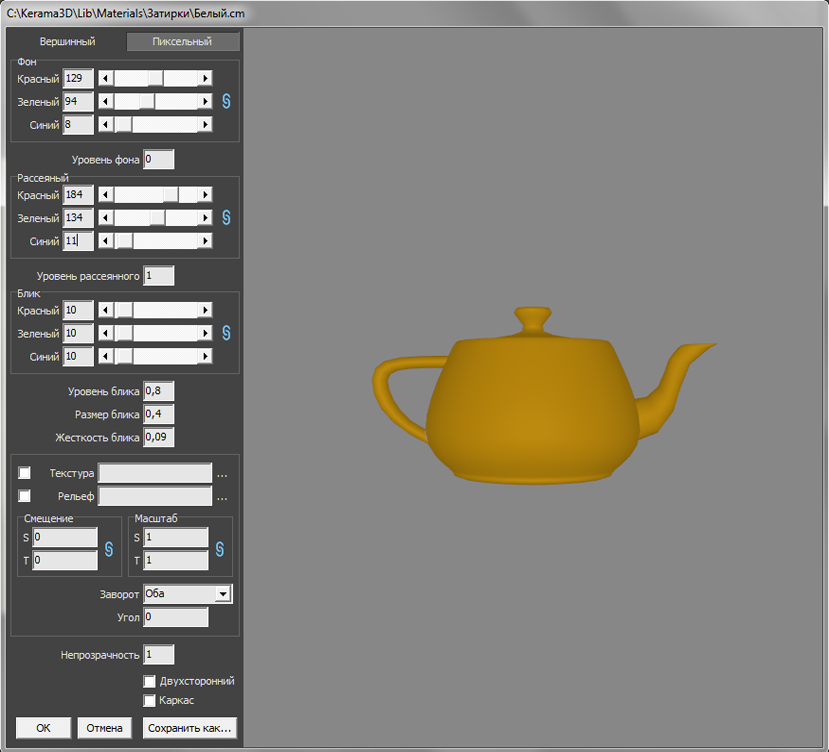
Task: Click the Блик Красный slider thumb
Action: pos(124,310)
